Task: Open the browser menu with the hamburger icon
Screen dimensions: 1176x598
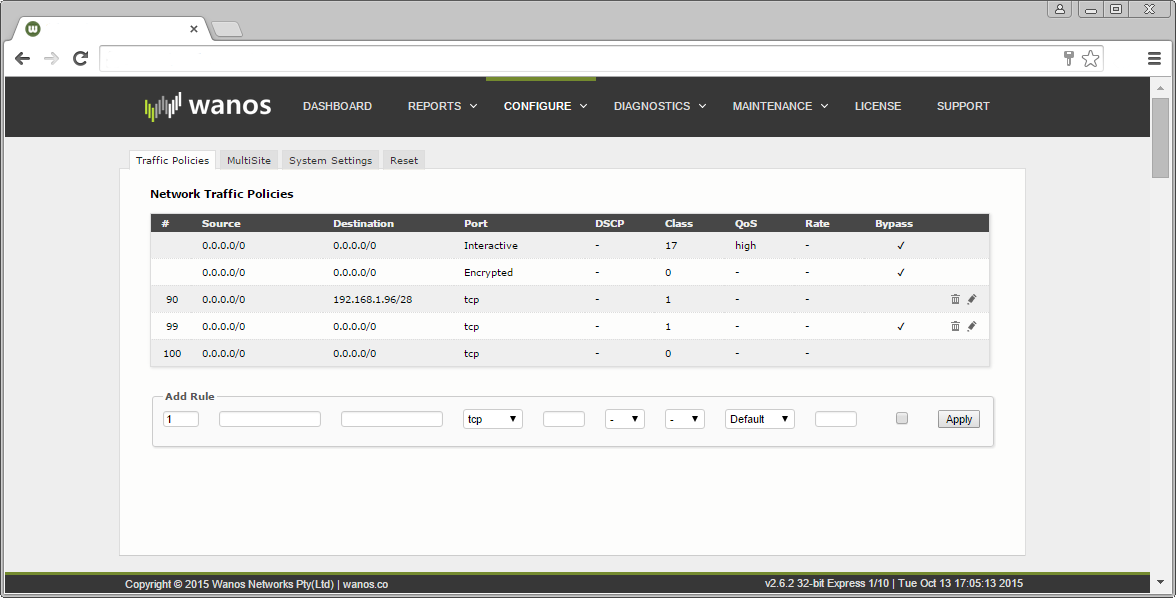Action: coord(1154,58)
